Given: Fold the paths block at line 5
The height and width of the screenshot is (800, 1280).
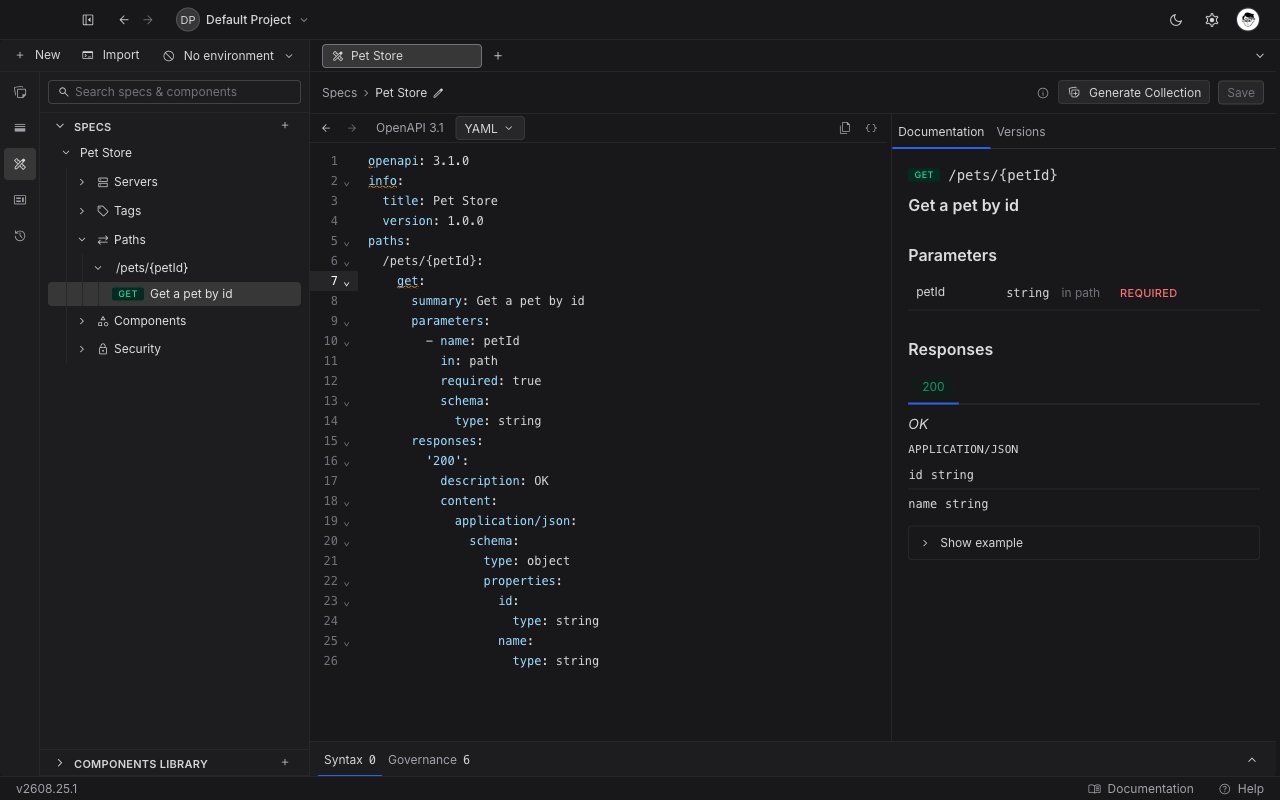Looking at the screenshot, I should click(347, 242).
